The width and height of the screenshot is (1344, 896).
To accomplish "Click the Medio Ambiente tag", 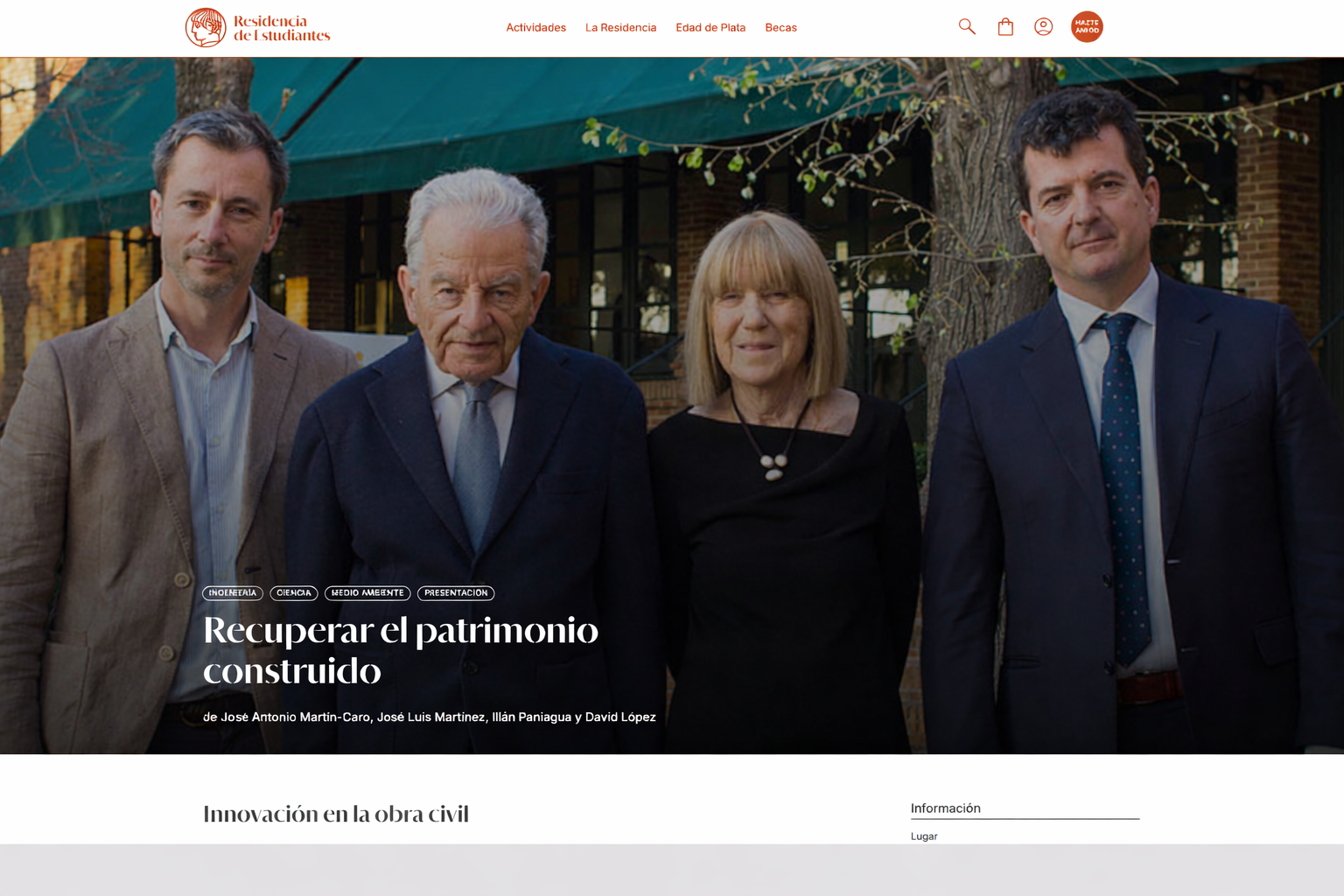I will (x=367, y=593).
